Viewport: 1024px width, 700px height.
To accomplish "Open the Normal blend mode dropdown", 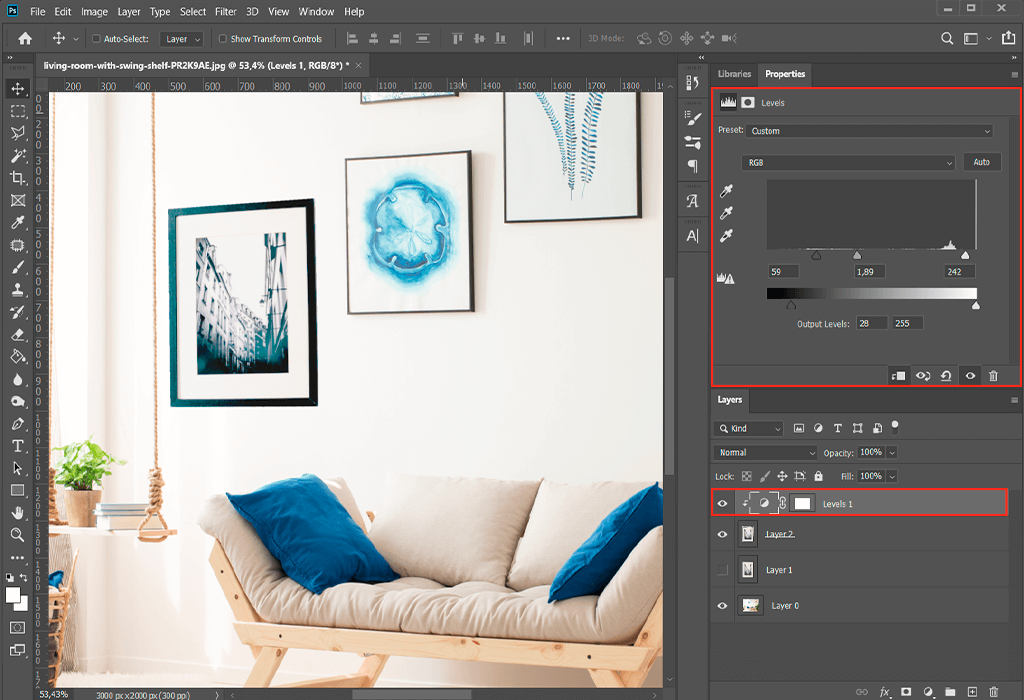I will [765, 453].
